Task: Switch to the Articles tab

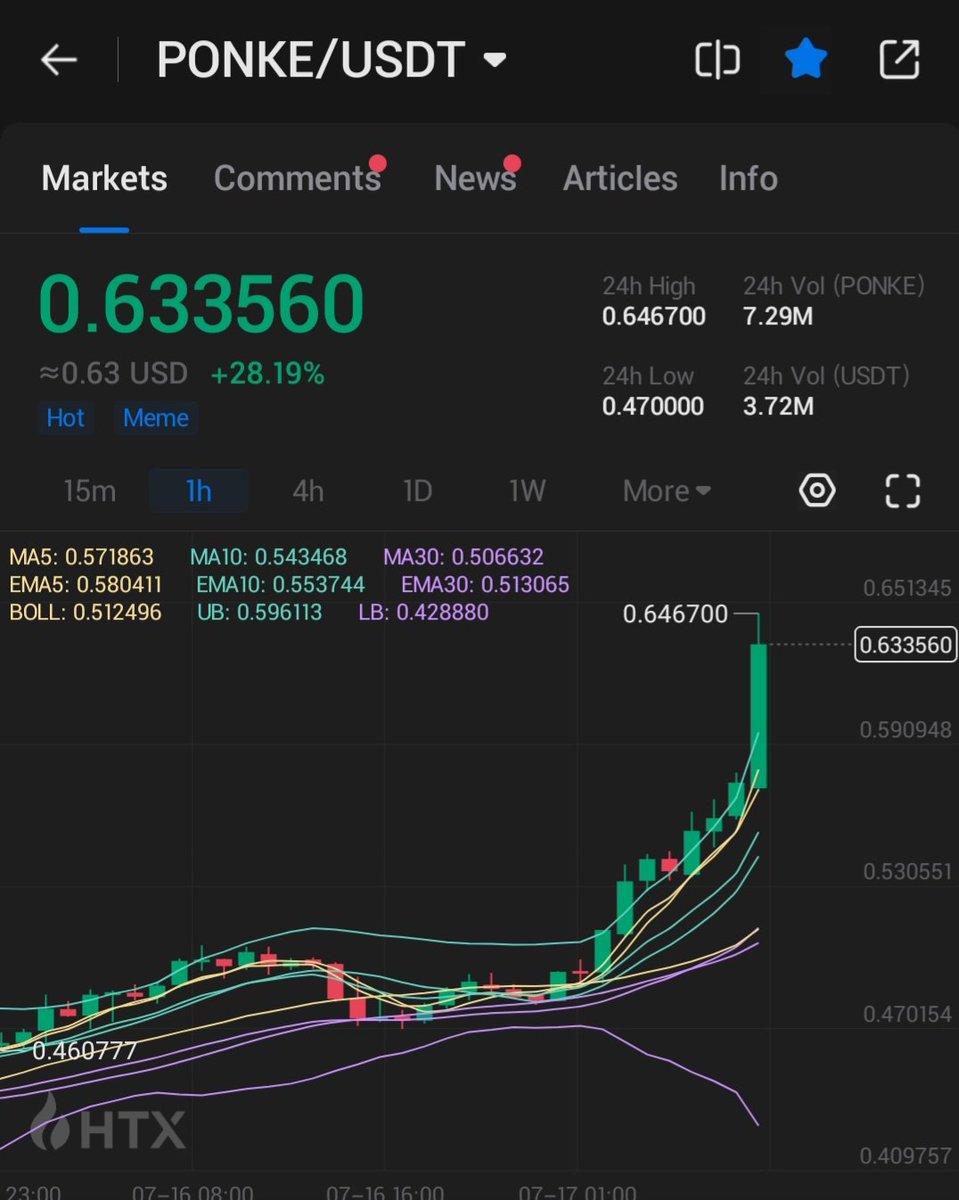Action: (x=620, y=179)
